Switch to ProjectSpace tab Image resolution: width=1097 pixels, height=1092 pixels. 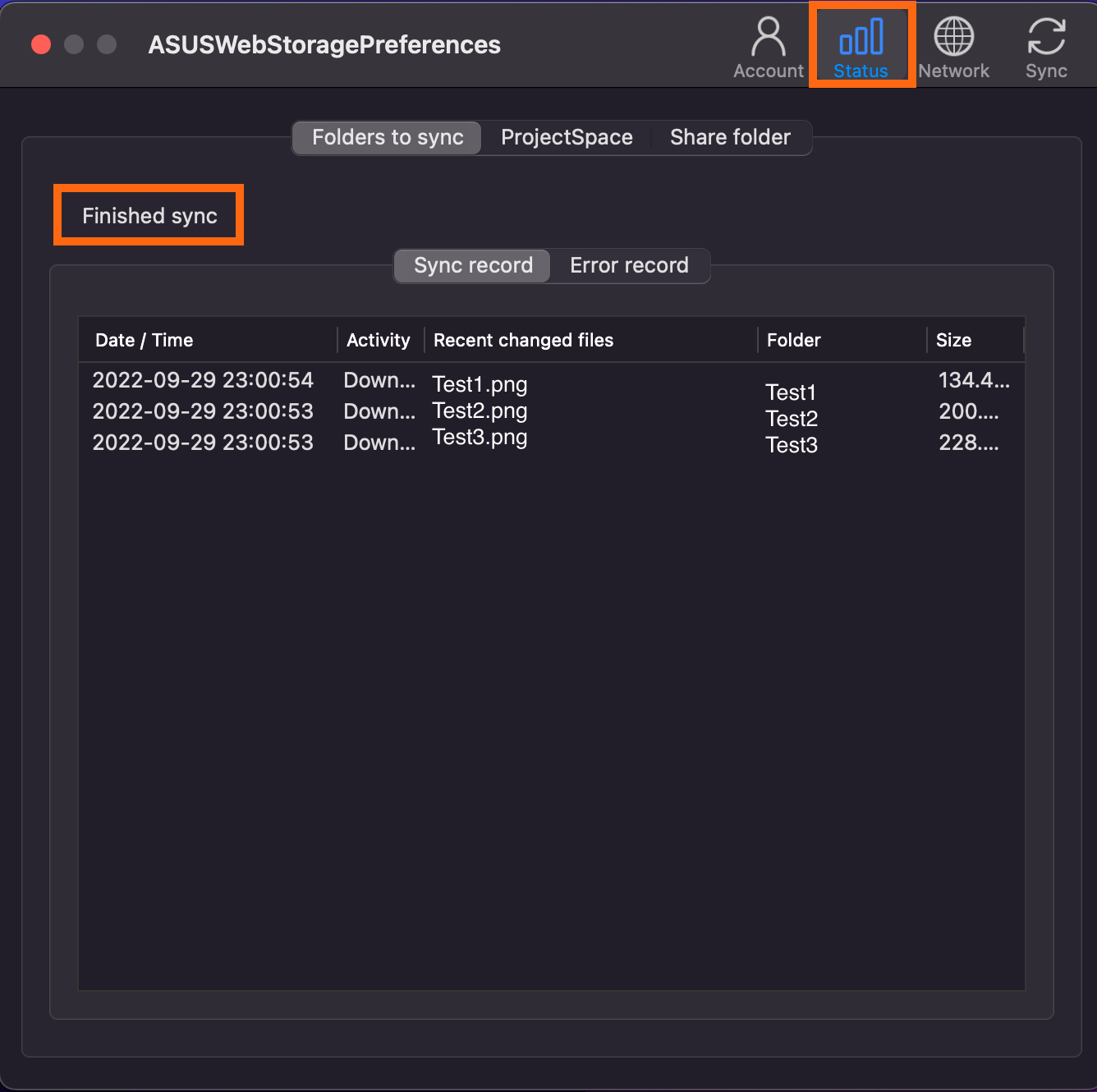567,137
